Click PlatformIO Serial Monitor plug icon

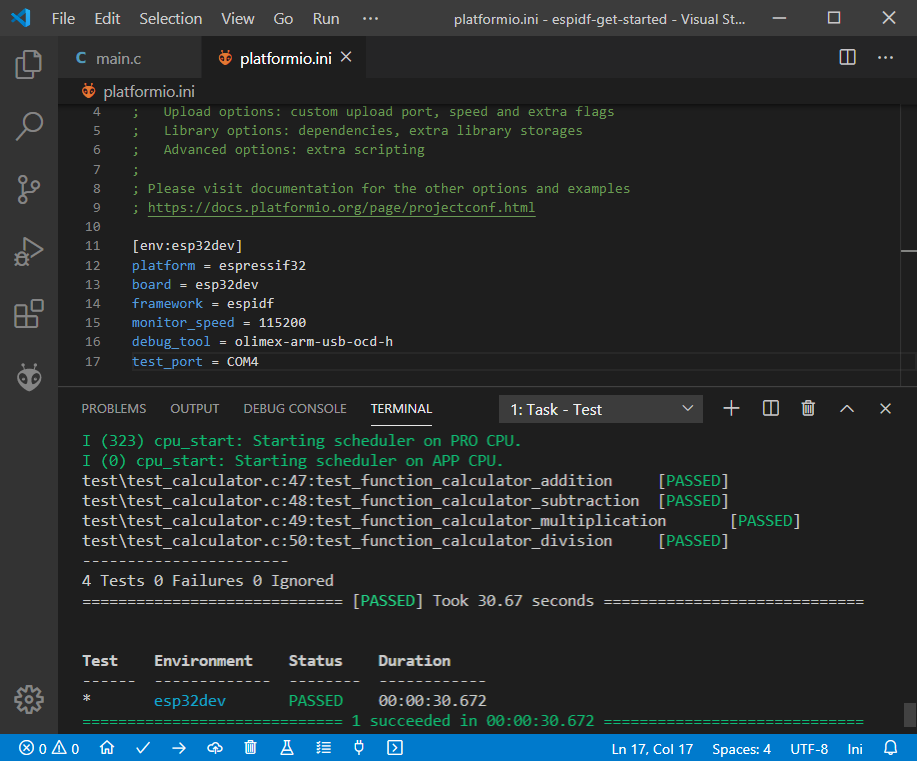(359, 748)
